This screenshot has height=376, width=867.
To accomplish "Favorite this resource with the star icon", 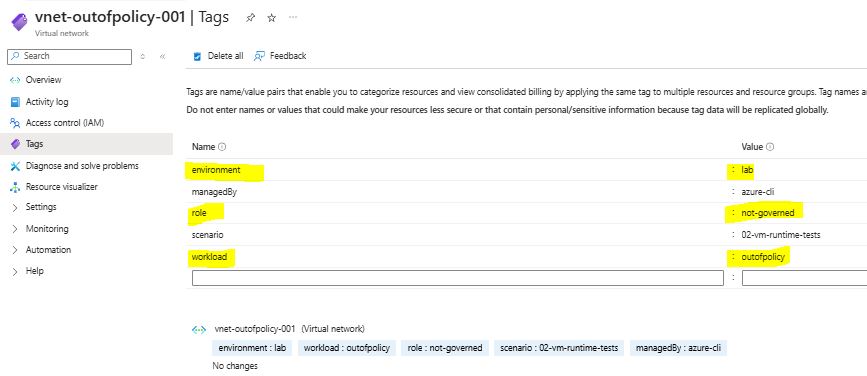I will pyautogui.click(x=271, y=18).
